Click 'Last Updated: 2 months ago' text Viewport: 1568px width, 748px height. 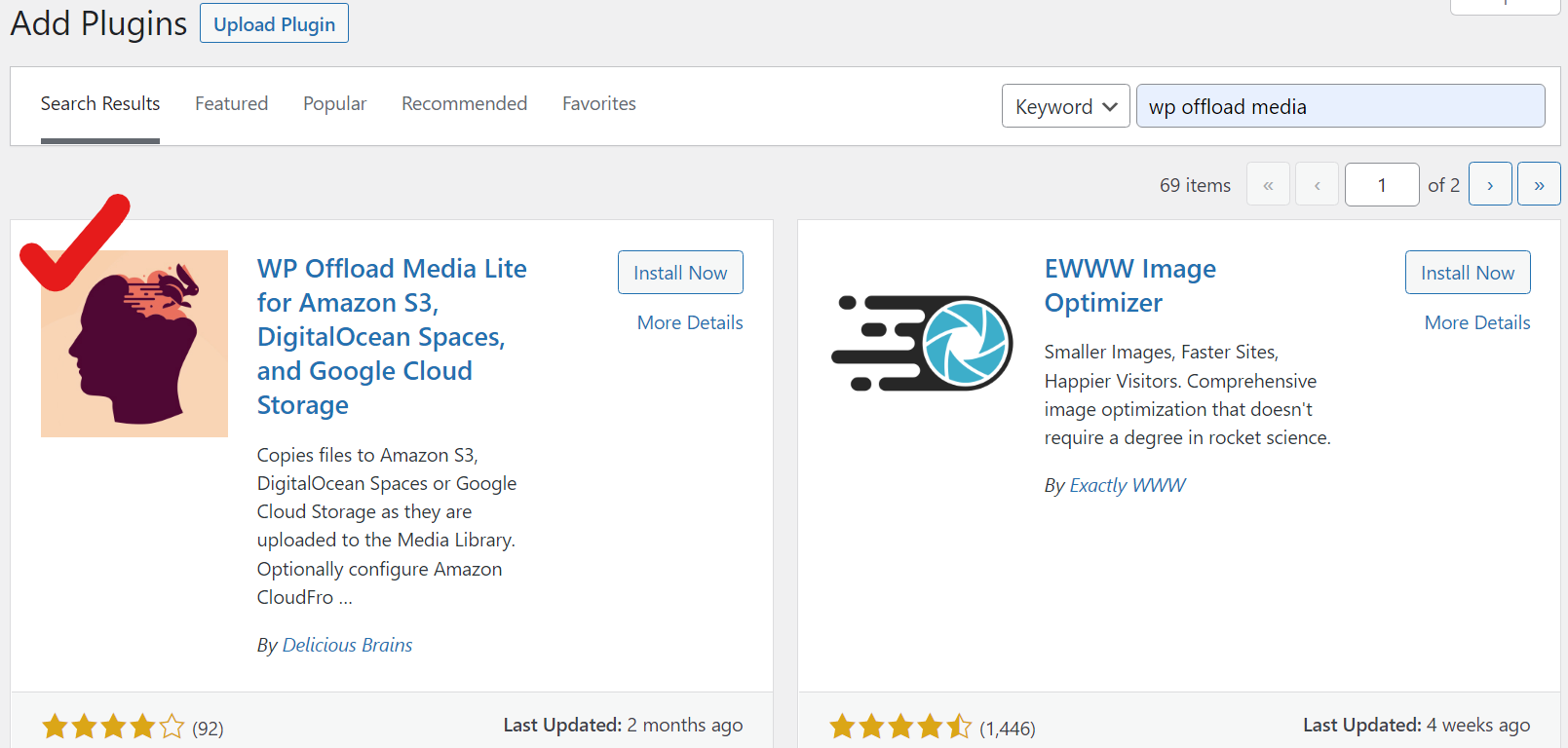coord(623,725)
